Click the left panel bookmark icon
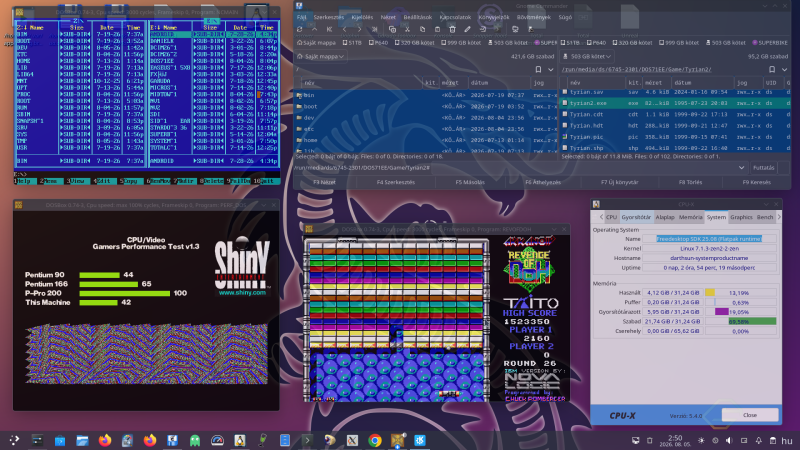This screenshot has width=800, height=450. tap(538, 69)
